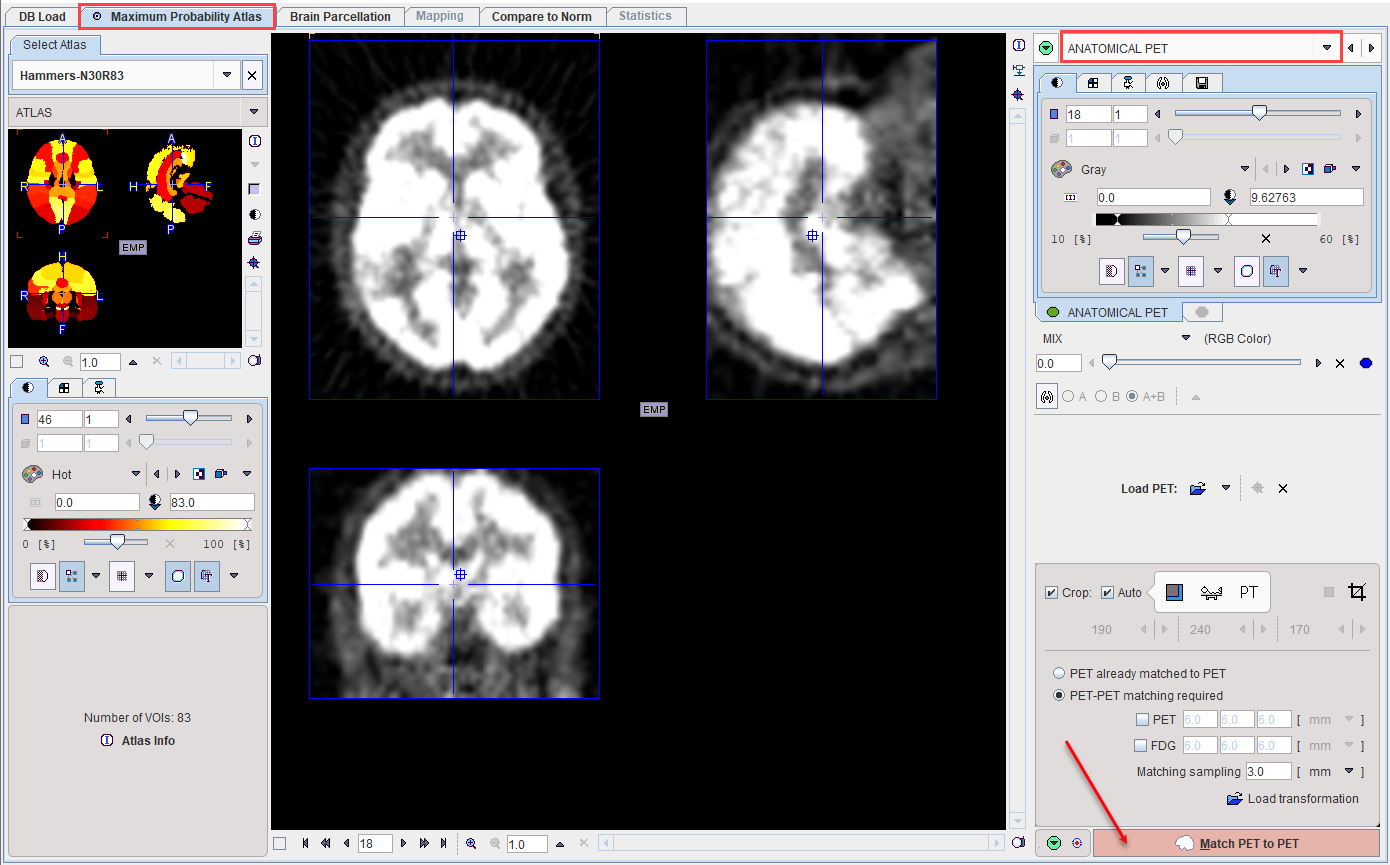1390x865 pixels.
Task: Adjust ANATOMICAL PET slice slider
Action: 1258,114
